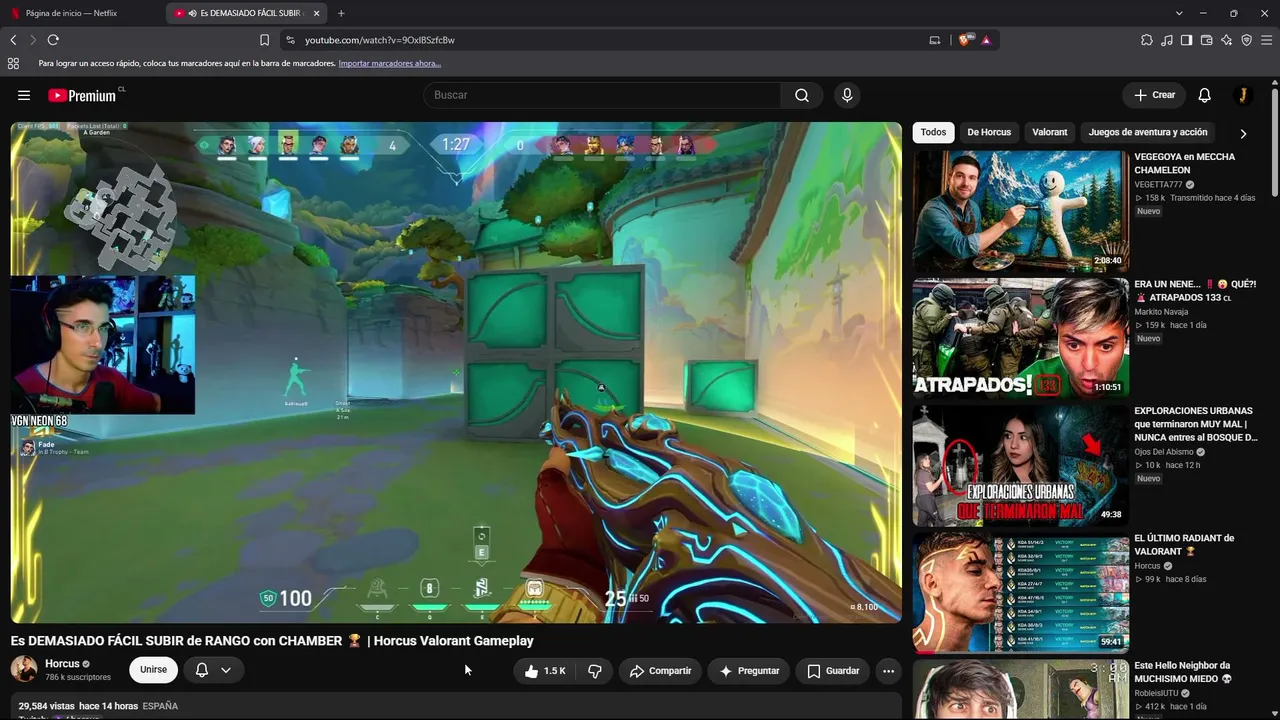Like the video with 1.5 K likes
This screenshot has width=1280, height=720.
click(x=546, y=671)
